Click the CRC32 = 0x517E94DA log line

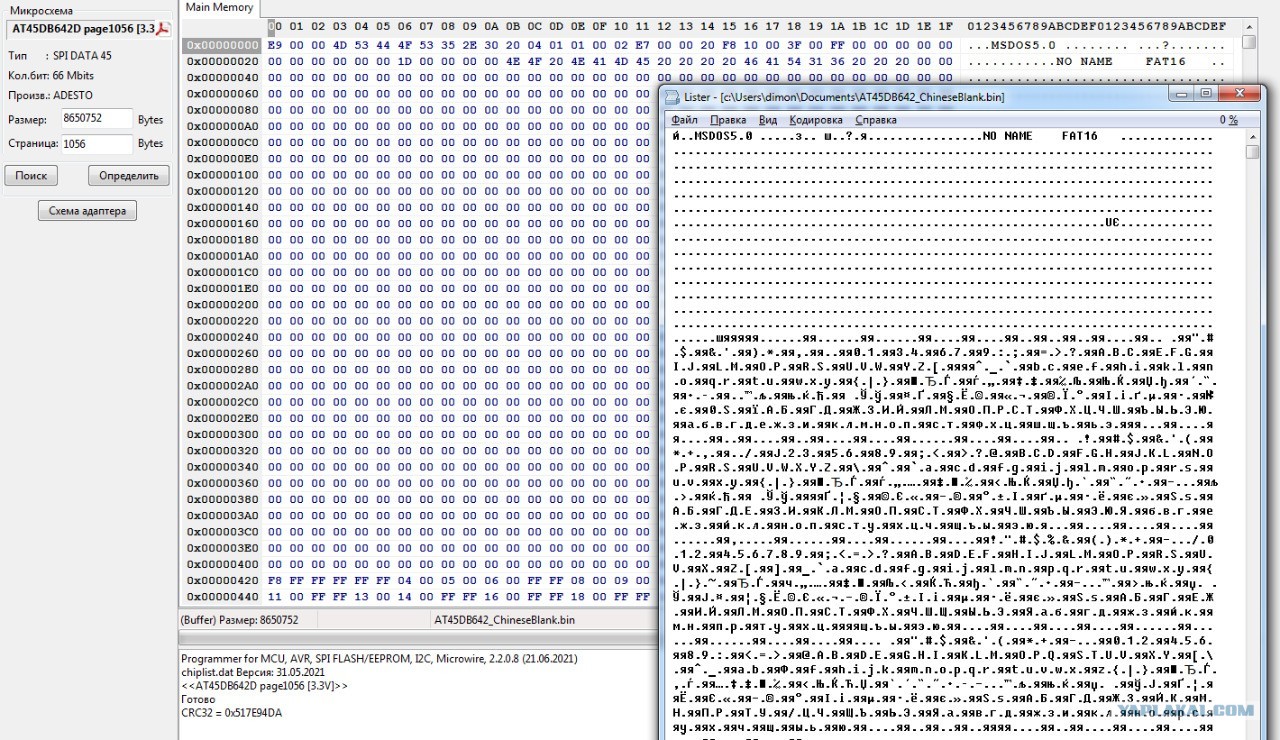(231, 713)
